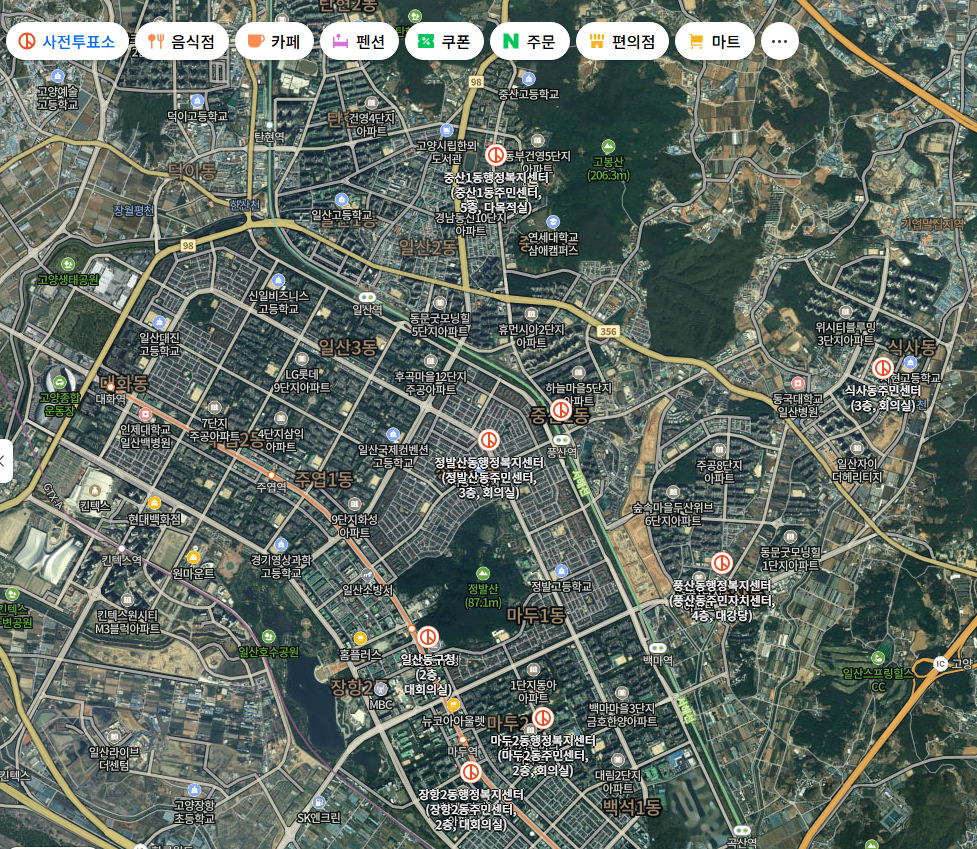Image resolution: width=977 pixels, height=849 pixels.
Task: Click the 일산3동 district label
Action: pyautogui.click(x=348, y=348)
